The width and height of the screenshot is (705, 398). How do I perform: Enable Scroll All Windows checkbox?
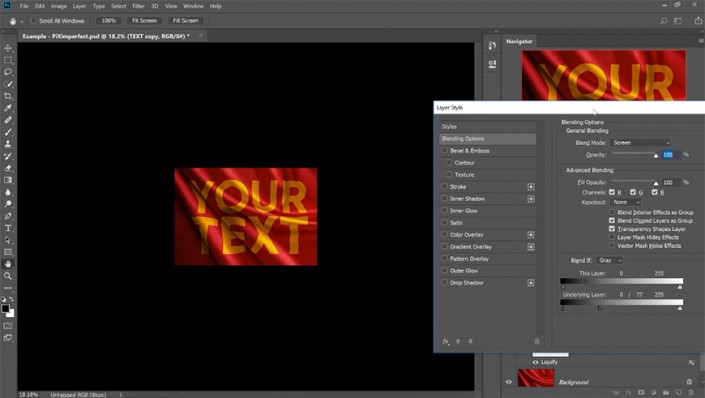click(x=33, y=21)
